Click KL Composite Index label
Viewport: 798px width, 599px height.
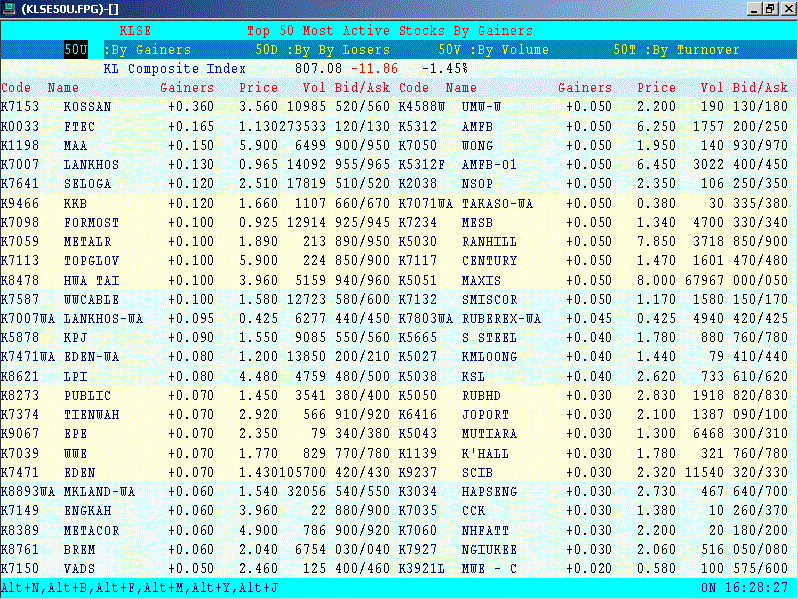coord(175,69)
